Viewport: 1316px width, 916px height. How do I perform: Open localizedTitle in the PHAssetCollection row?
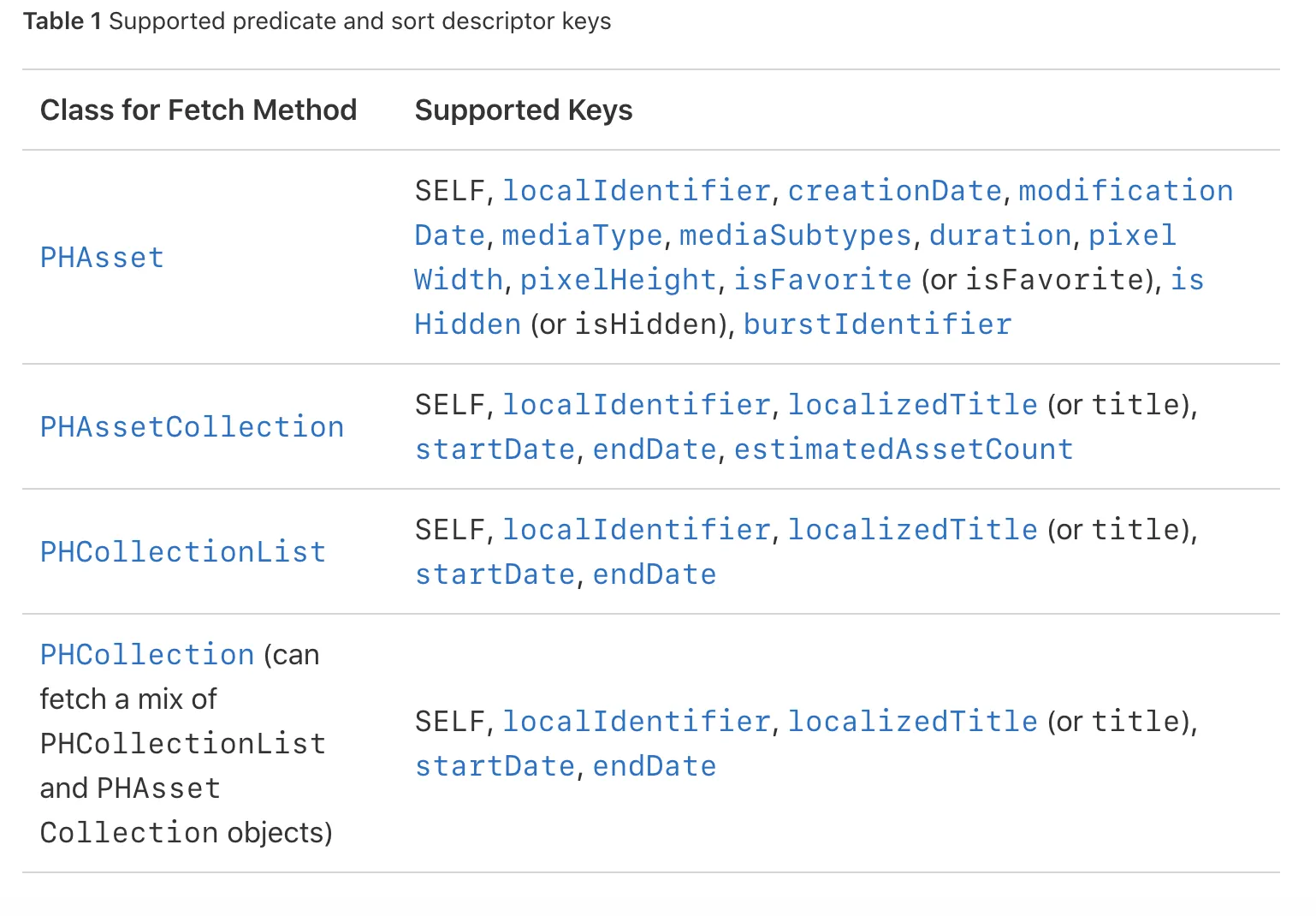[912, 405]
